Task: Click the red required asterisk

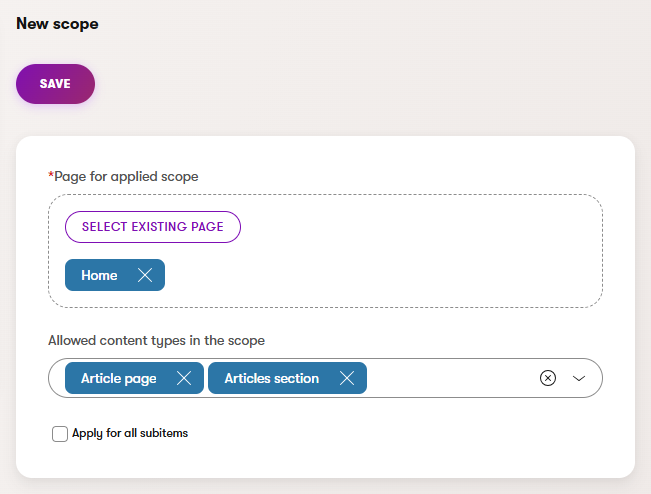Action: [x=51, y=175]
